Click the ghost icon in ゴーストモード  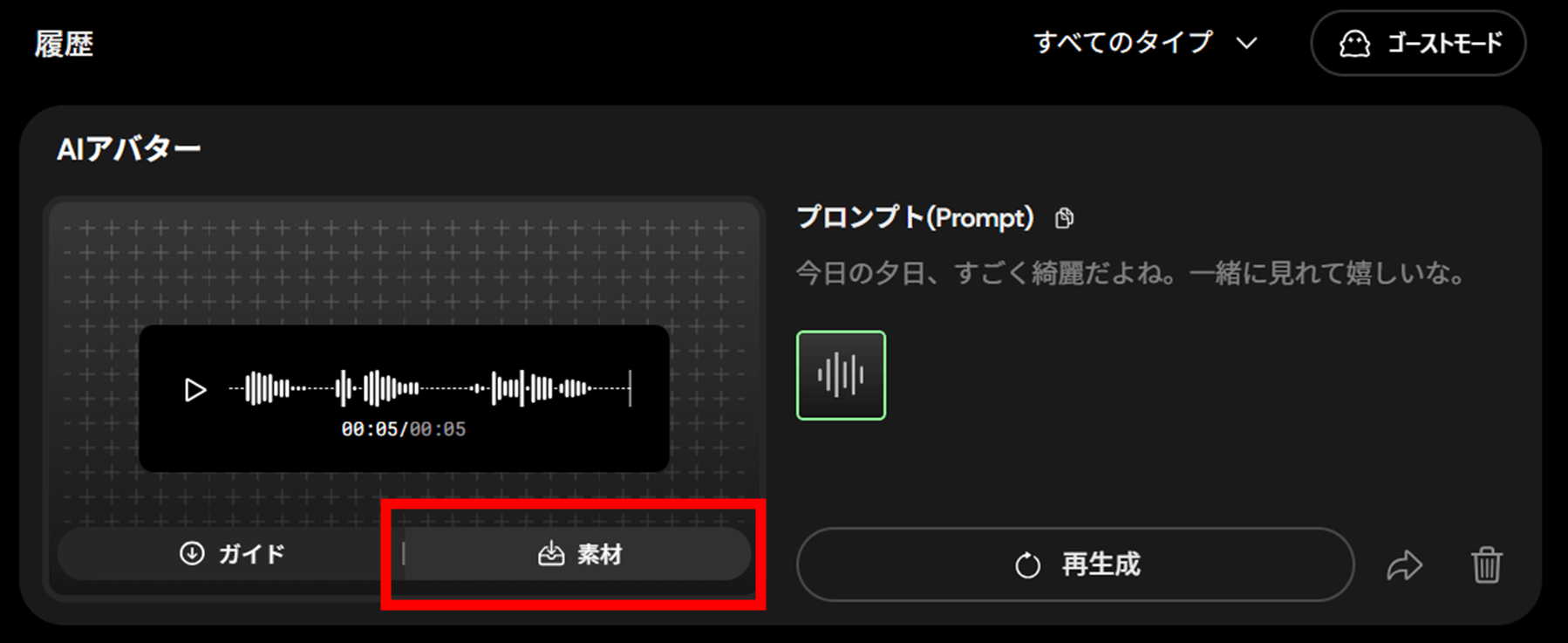(1354, 44)
